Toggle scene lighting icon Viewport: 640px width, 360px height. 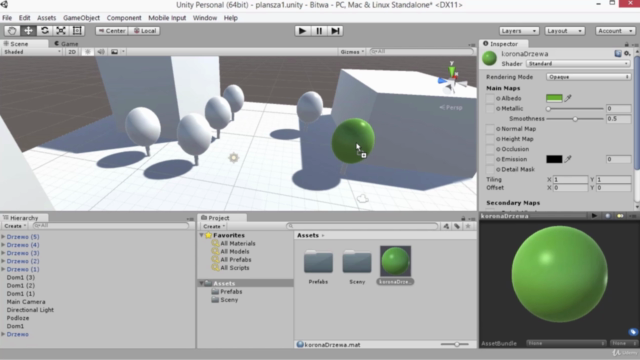click(87, 52)
